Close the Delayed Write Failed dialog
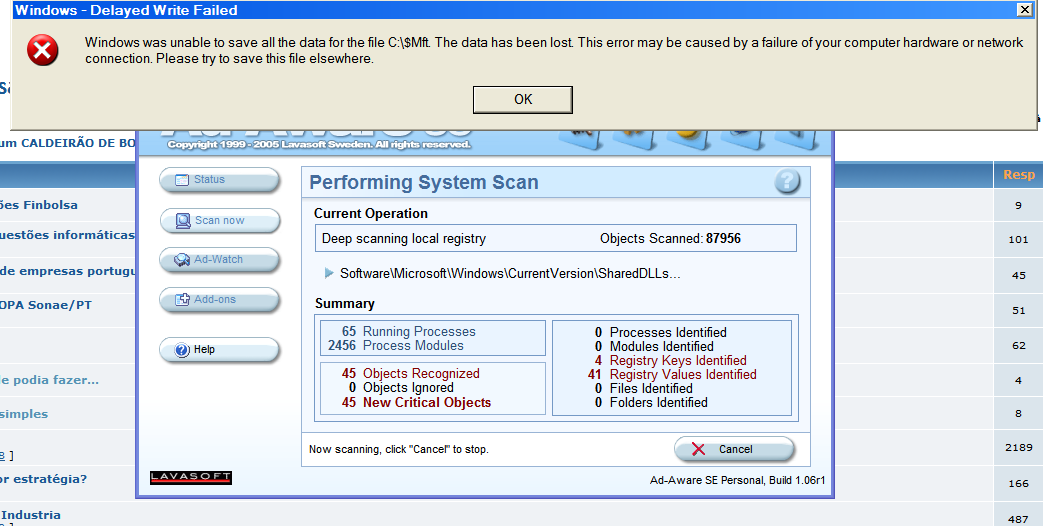 pyautogui.click(x=1024, y=9)
